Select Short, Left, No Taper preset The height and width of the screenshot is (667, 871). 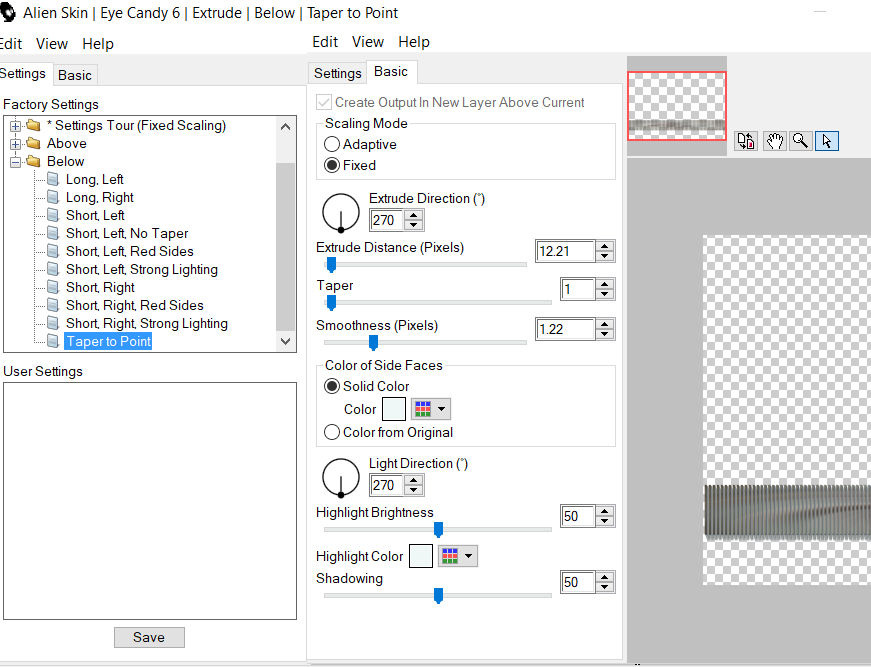[127, 233]
